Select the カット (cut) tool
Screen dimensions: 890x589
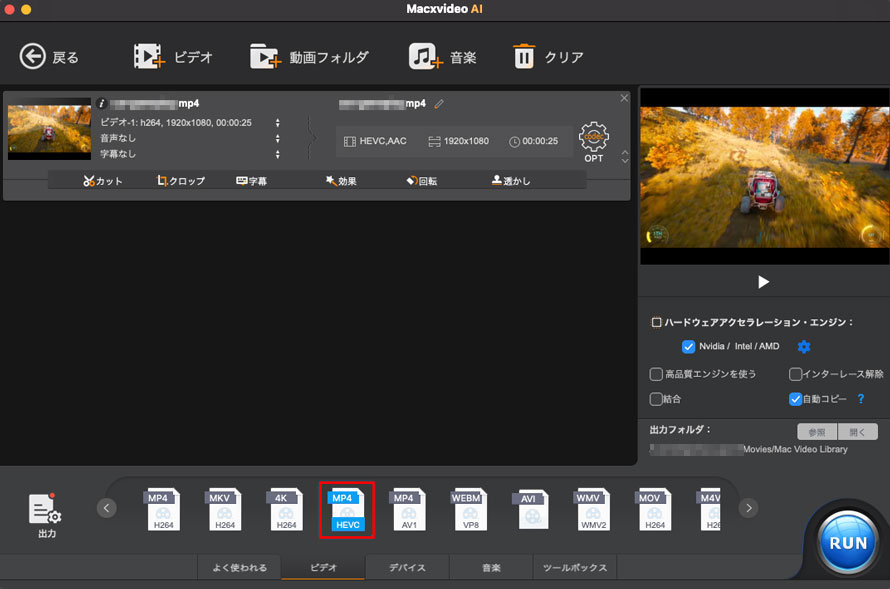[x=103, y=179]
